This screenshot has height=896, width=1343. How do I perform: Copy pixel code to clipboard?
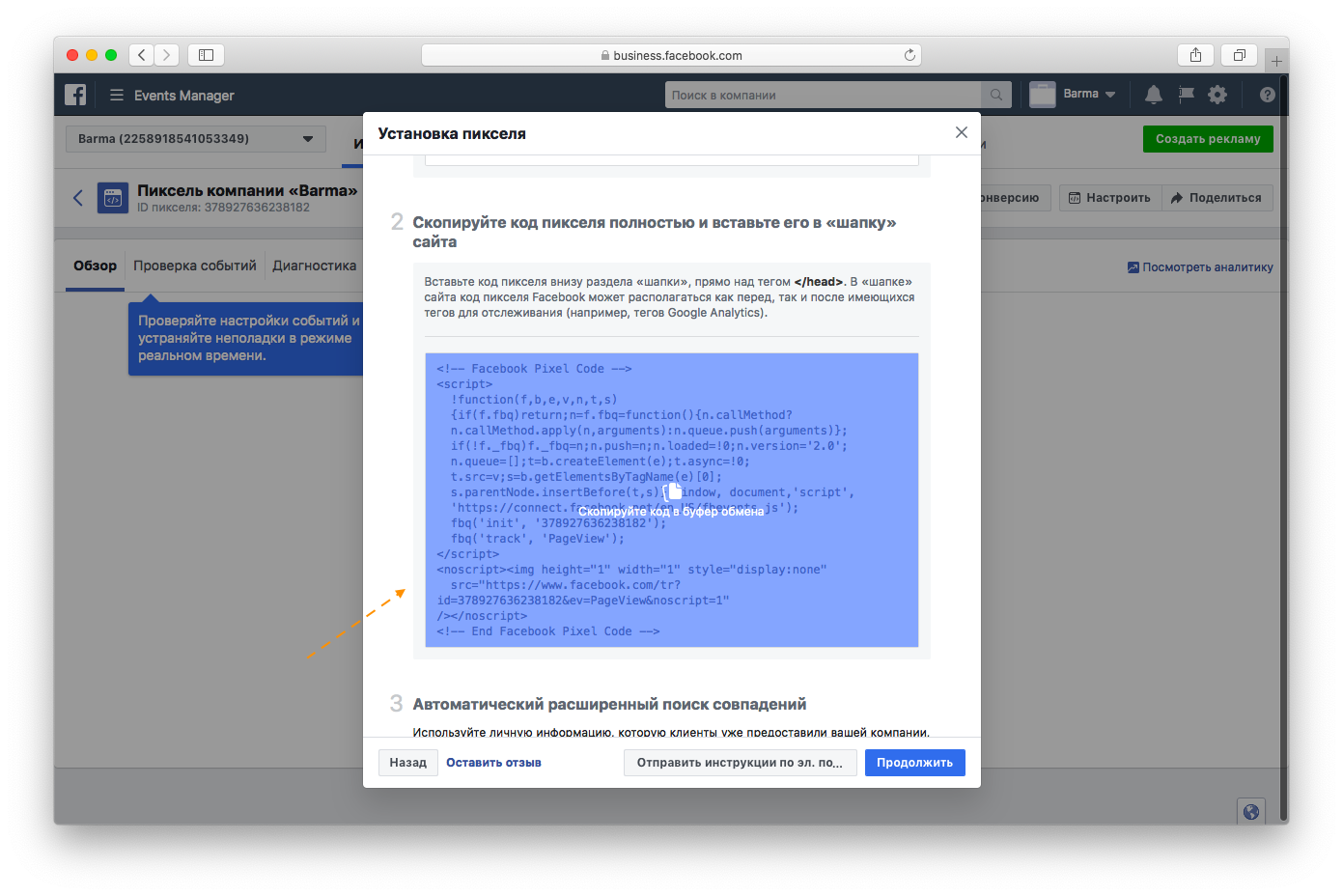coord(672,500)
